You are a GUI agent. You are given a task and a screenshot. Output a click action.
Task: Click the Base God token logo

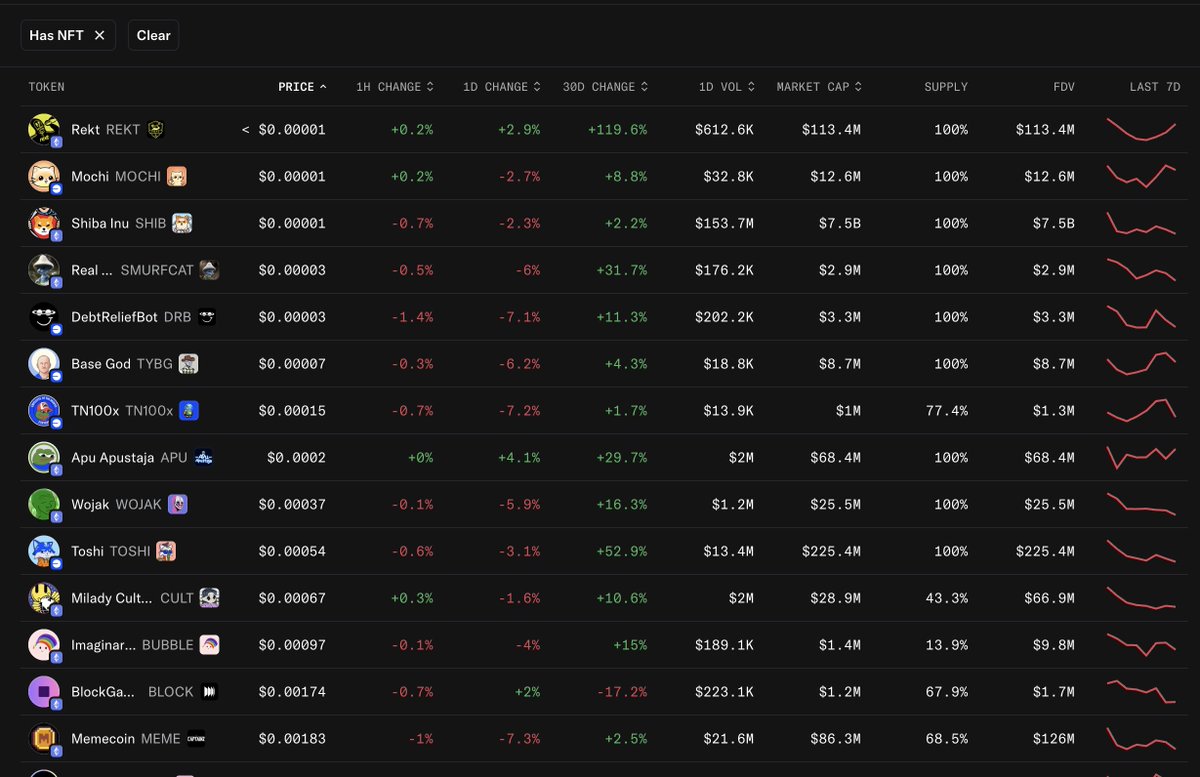point(44,364)
